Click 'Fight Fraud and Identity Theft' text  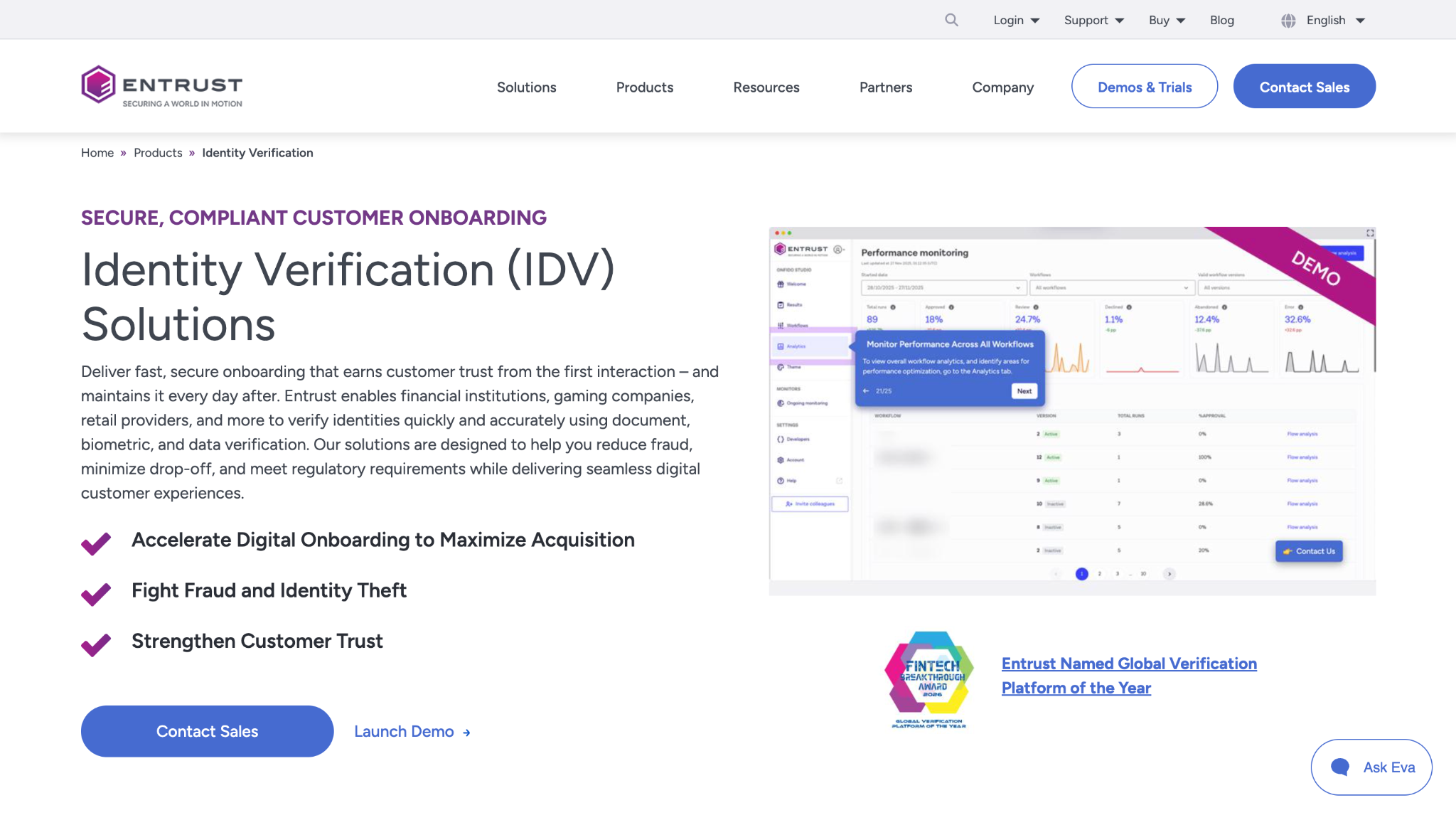click(269, 590)
